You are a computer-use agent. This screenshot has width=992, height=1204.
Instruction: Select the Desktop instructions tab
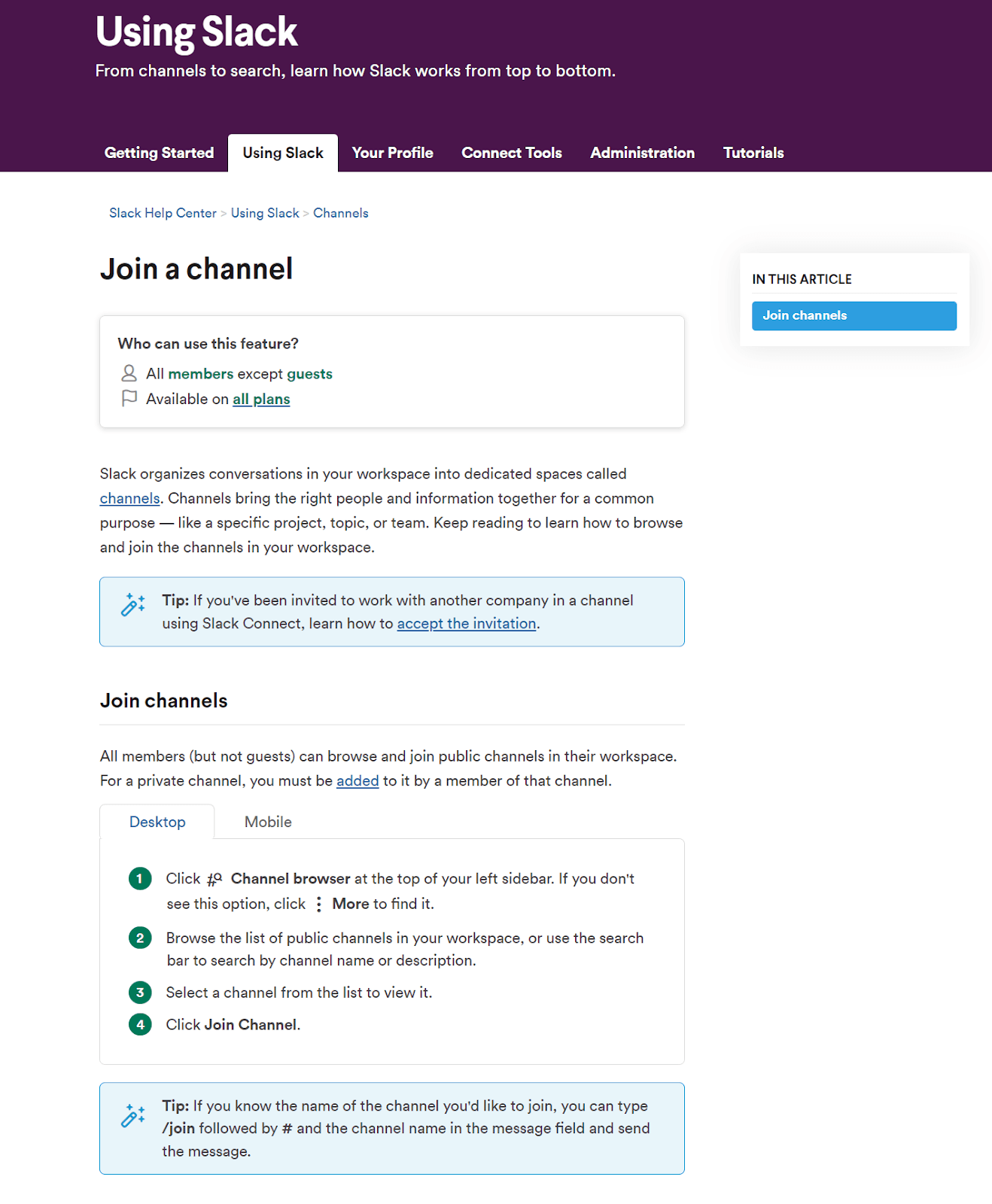(x=157, y=822)
